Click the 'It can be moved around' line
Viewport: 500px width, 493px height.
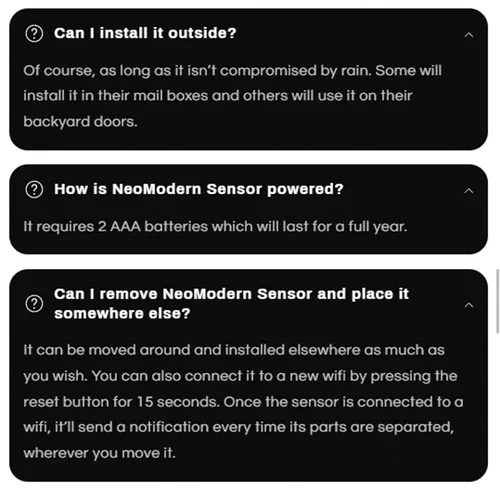(x=234, y=350)
